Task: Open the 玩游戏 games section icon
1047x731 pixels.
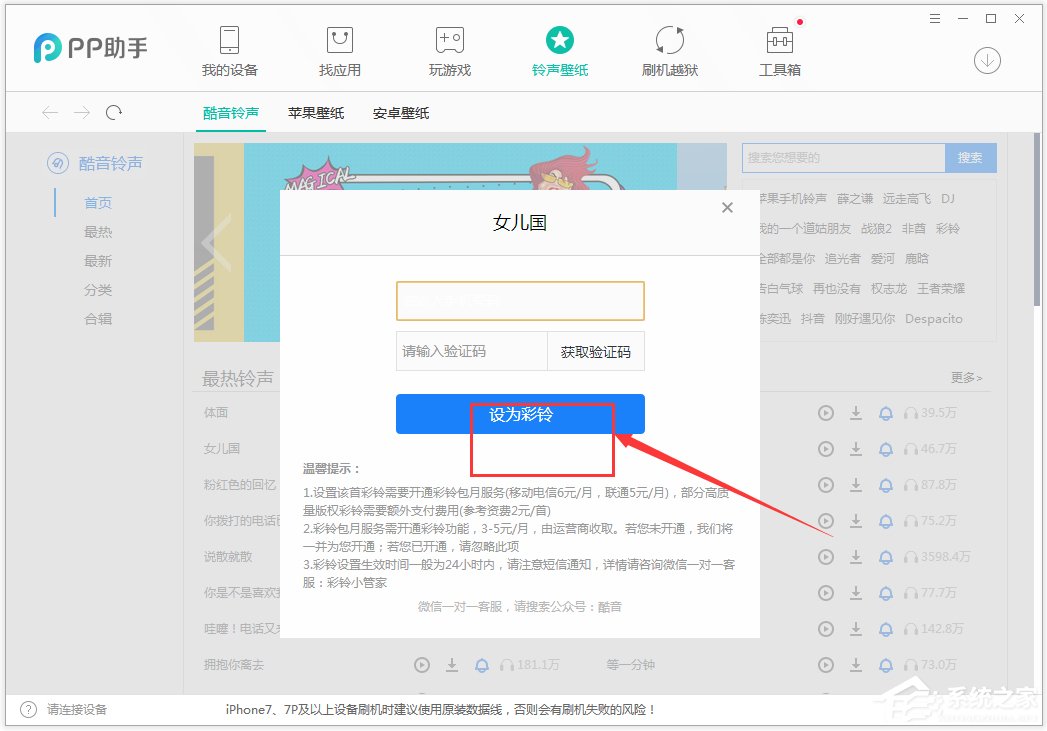Action: click(449, 44)
